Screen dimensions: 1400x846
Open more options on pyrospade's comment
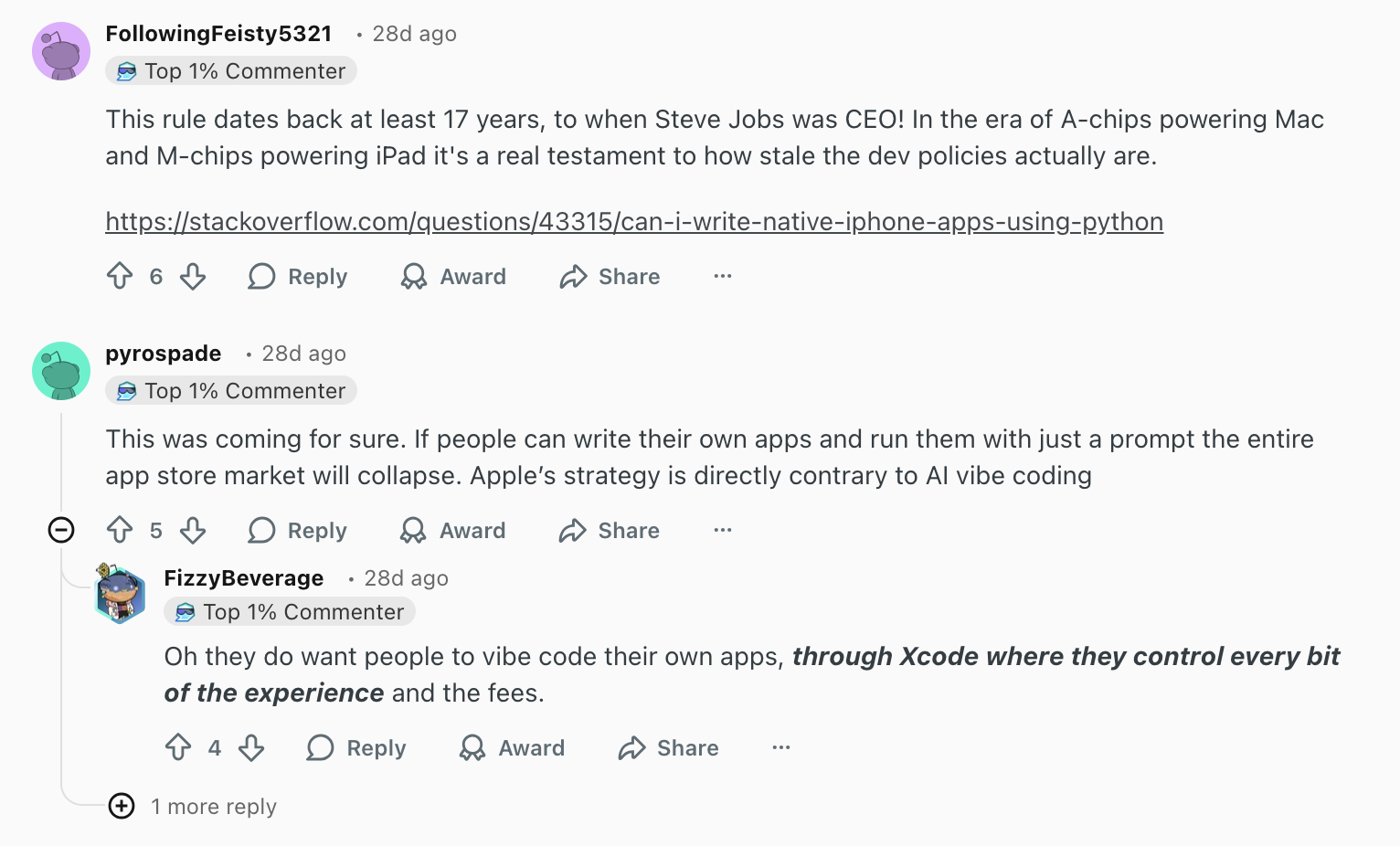(723, 530)
